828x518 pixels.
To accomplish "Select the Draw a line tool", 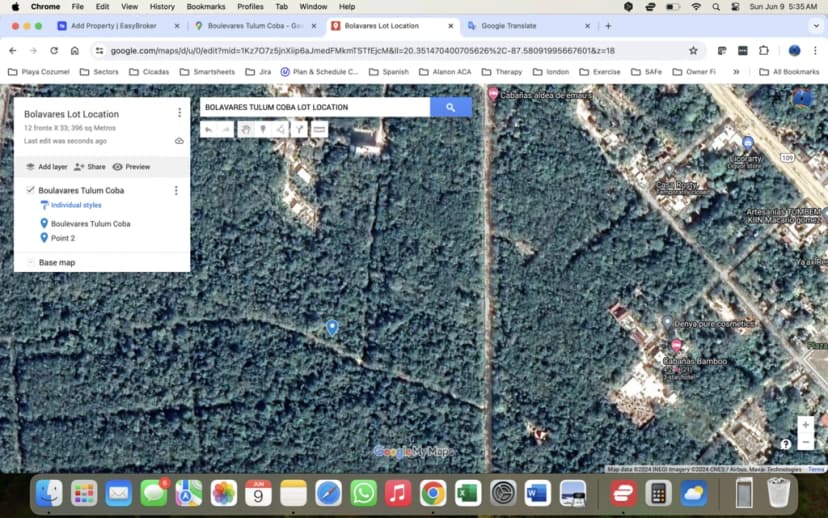I will pyautogui.click(x=281, y=129).
